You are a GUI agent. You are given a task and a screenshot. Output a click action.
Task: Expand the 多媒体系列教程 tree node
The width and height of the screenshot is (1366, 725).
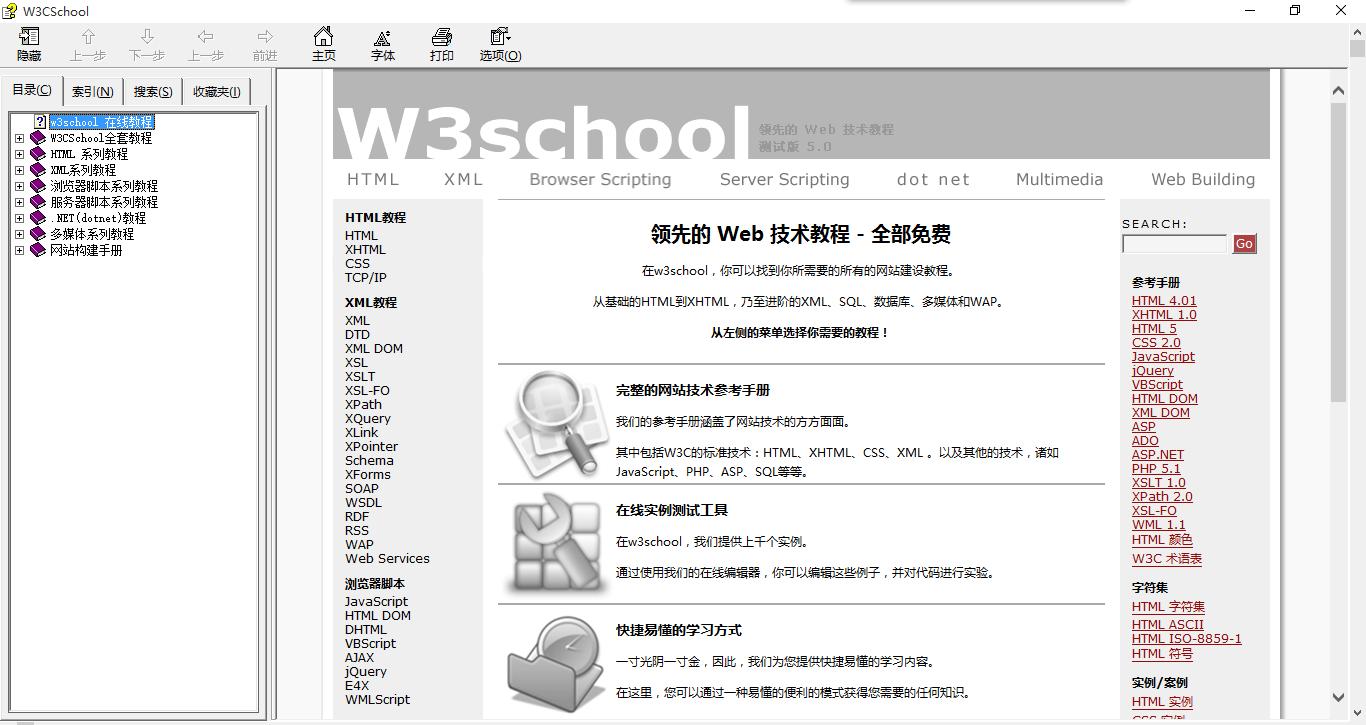tap(20, 233)
